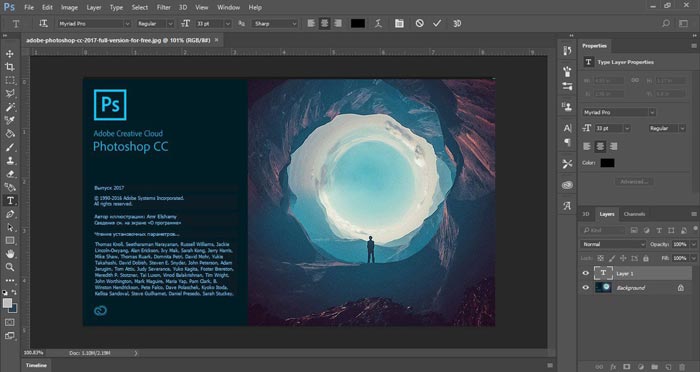The height and width of the screenshot is (372, 700).
Task: Click the Color swatch in Properties panel
Action: 607,163
